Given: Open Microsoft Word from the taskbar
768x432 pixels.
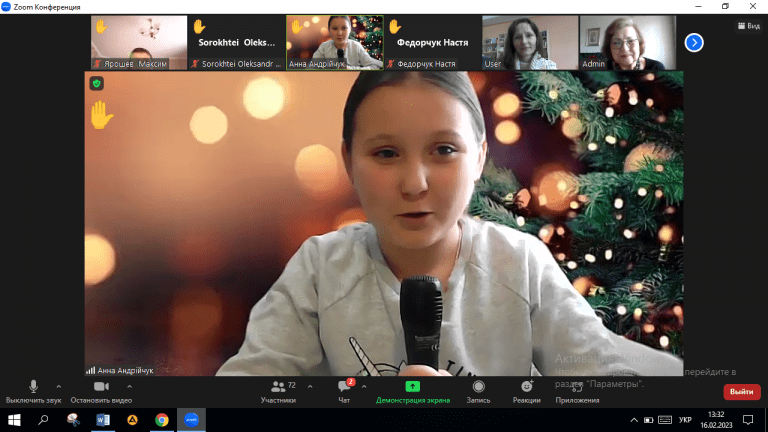Looking at the screenshot, I should click(103, 420).
